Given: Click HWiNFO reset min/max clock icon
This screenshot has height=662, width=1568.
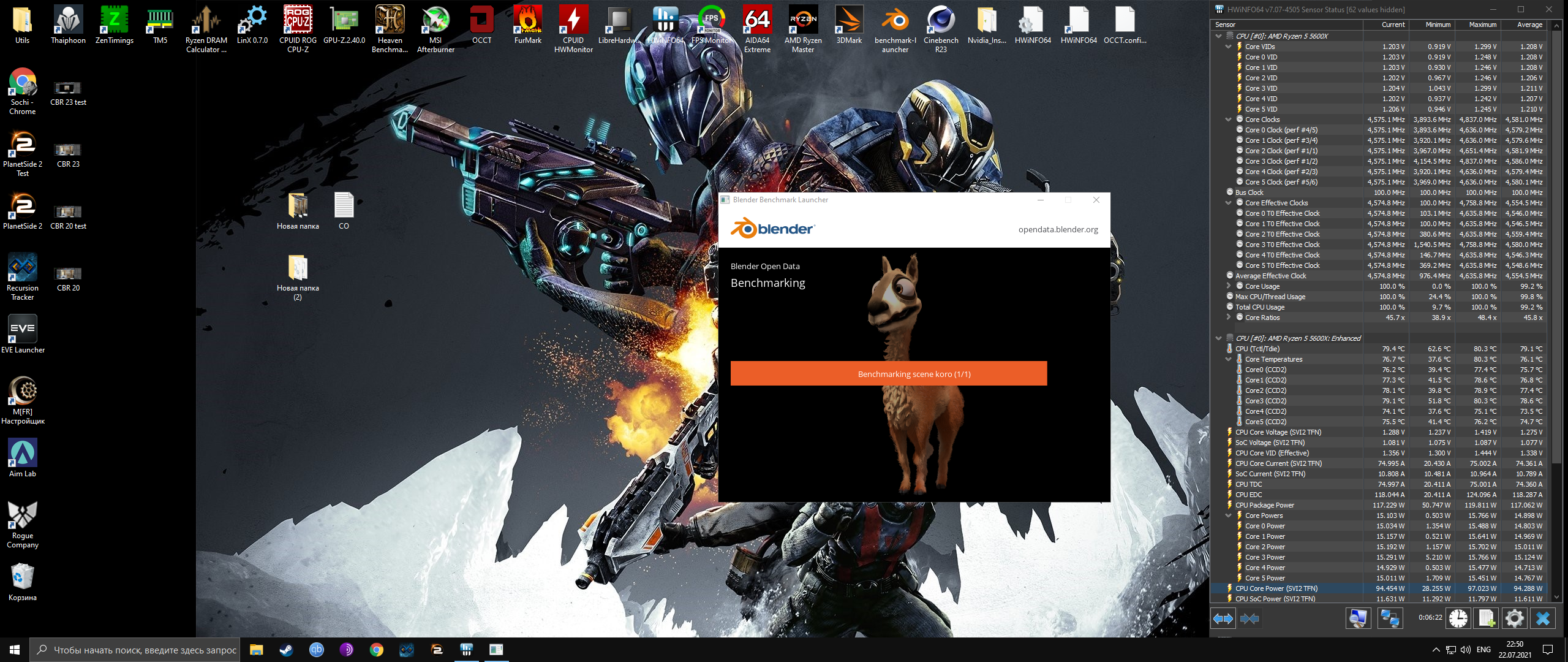Looking at the screenshot, I should pyautogui.click(x=1458, y=618).
